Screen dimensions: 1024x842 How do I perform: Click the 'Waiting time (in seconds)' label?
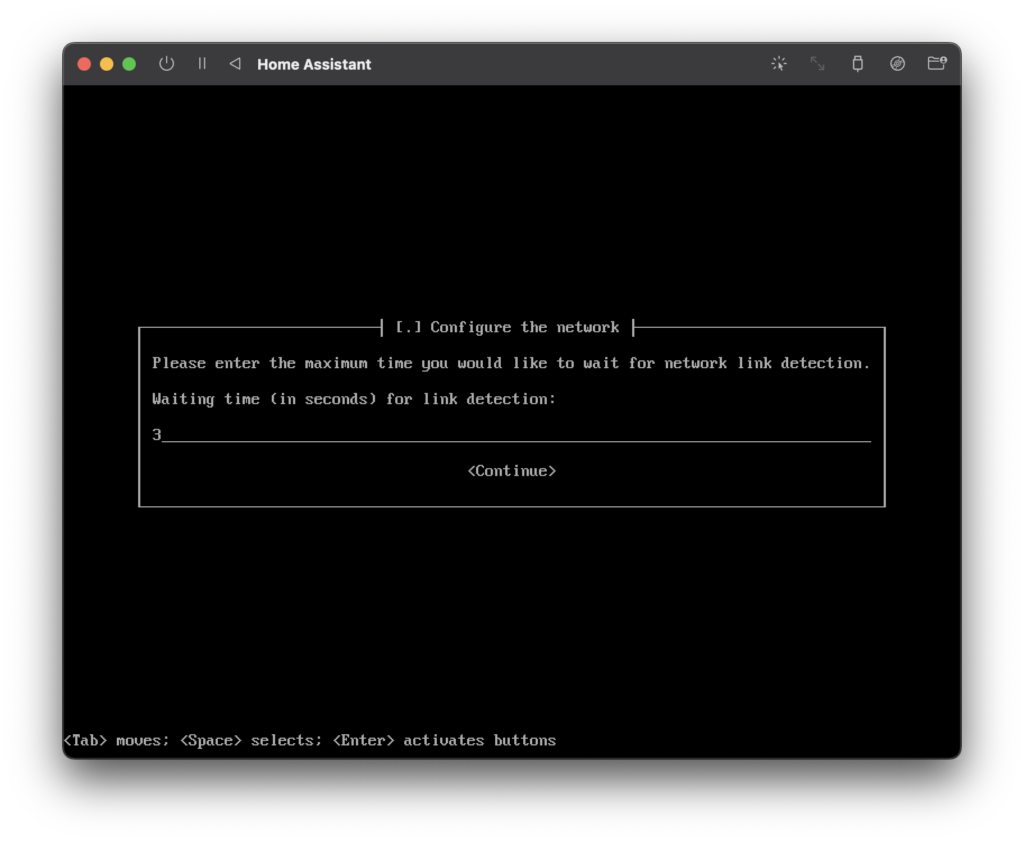[x=354, y=399]
